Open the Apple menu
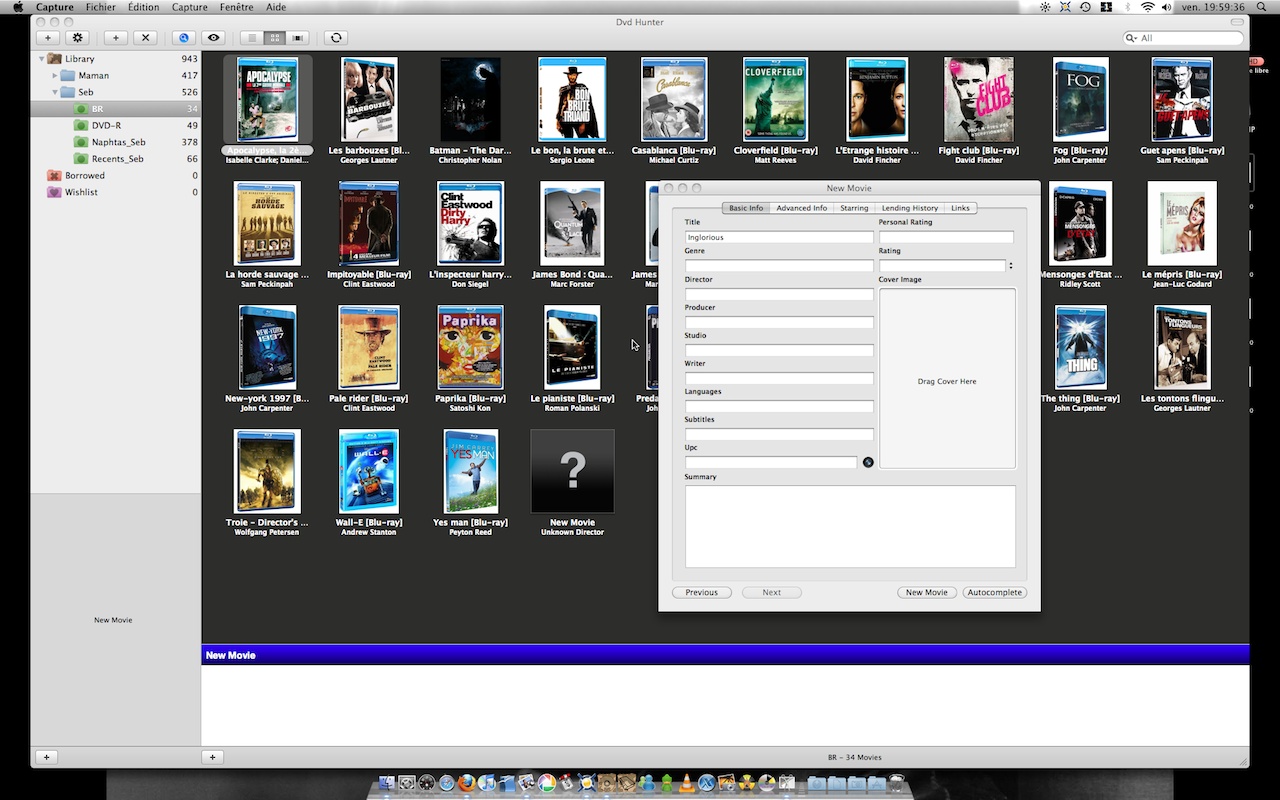This screenshot has width=1280, height=800. click(18, 7)
